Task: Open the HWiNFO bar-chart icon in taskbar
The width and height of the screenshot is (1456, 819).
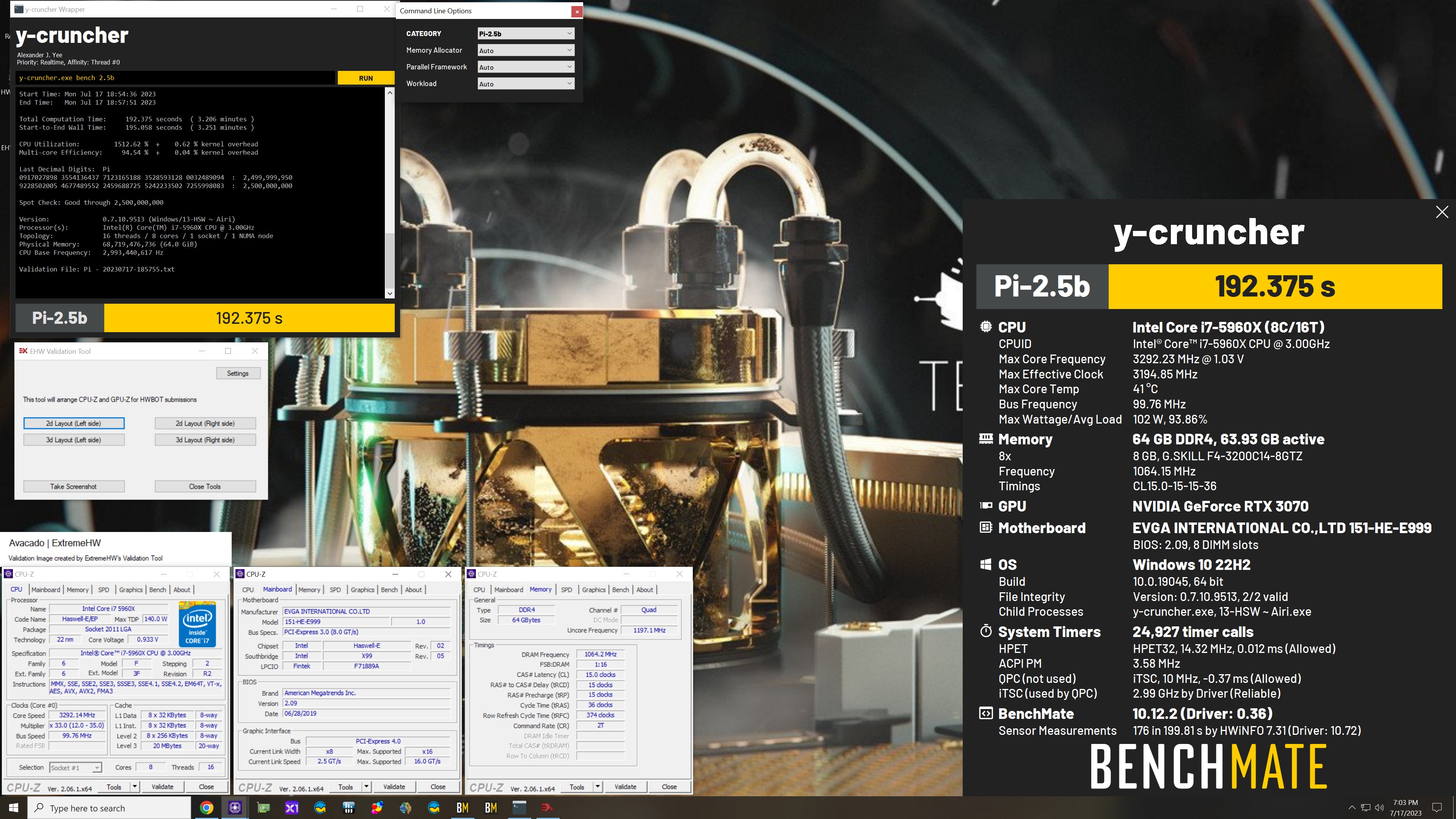Action: [349, 808]
